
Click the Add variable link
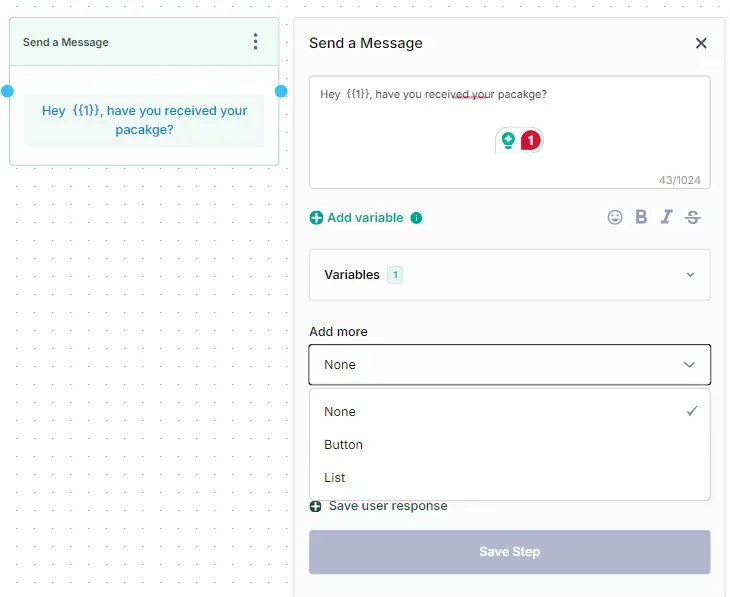[364, 218]
